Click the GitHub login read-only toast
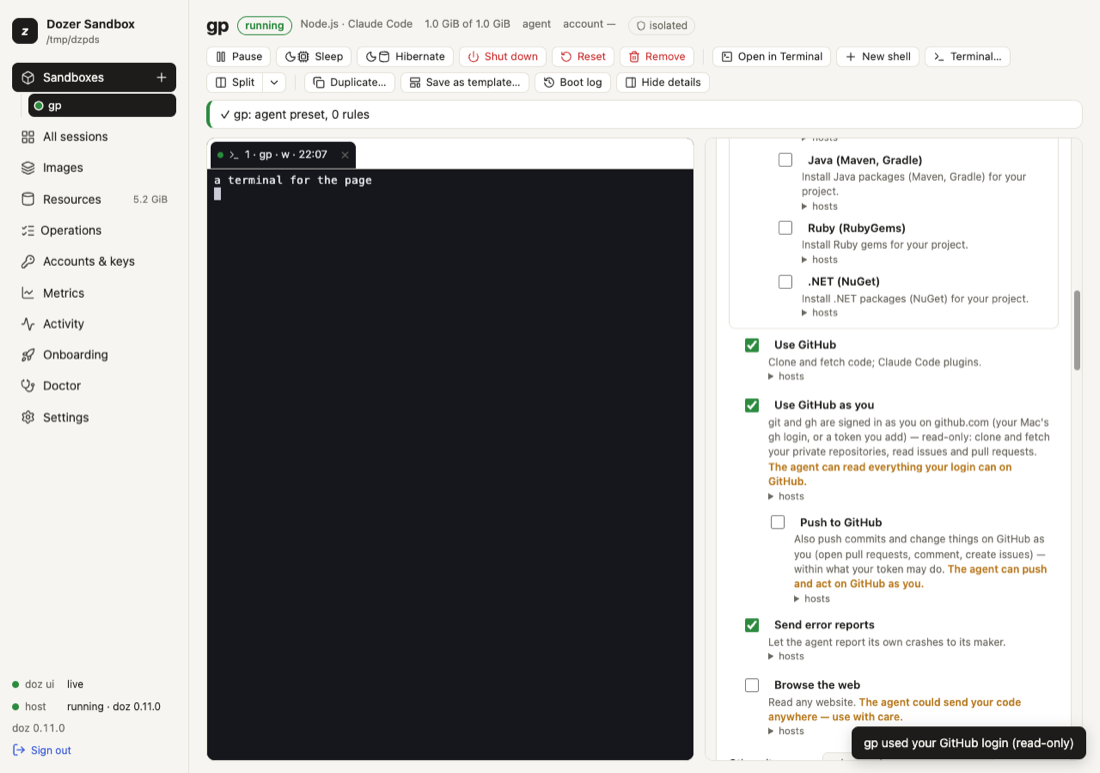Screen dimensions: 1100x773 968,743
